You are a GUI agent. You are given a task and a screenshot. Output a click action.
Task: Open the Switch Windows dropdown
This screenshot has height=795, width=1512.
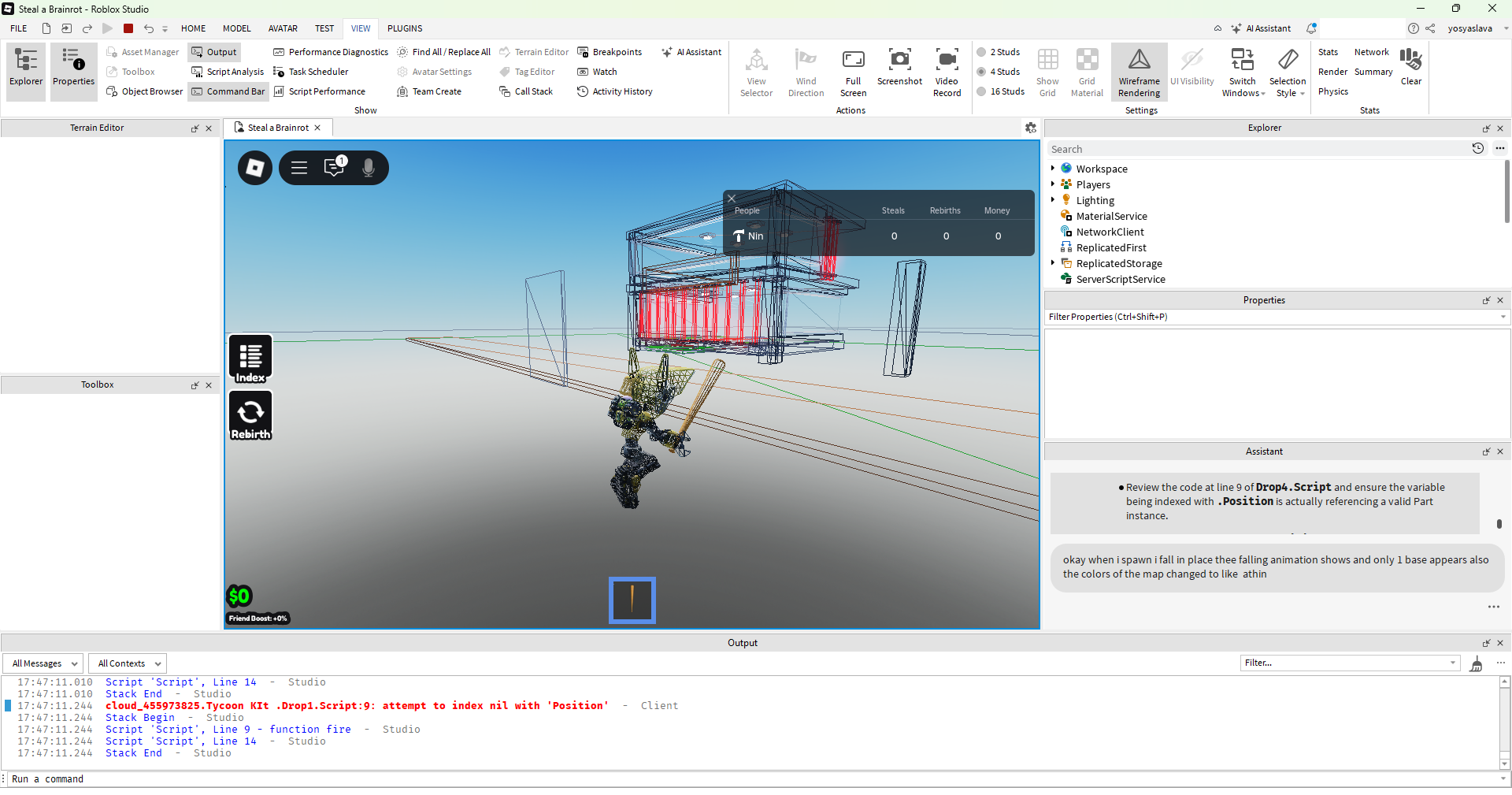coord(1243,72)
